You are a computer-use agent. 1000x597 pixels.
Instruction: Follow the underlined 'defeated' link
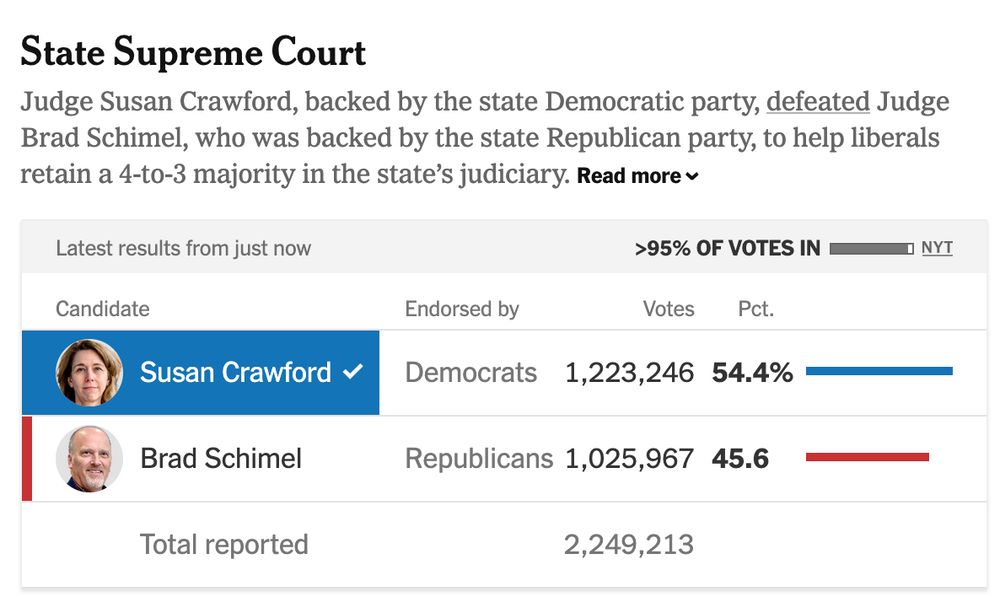coord(818,101)
